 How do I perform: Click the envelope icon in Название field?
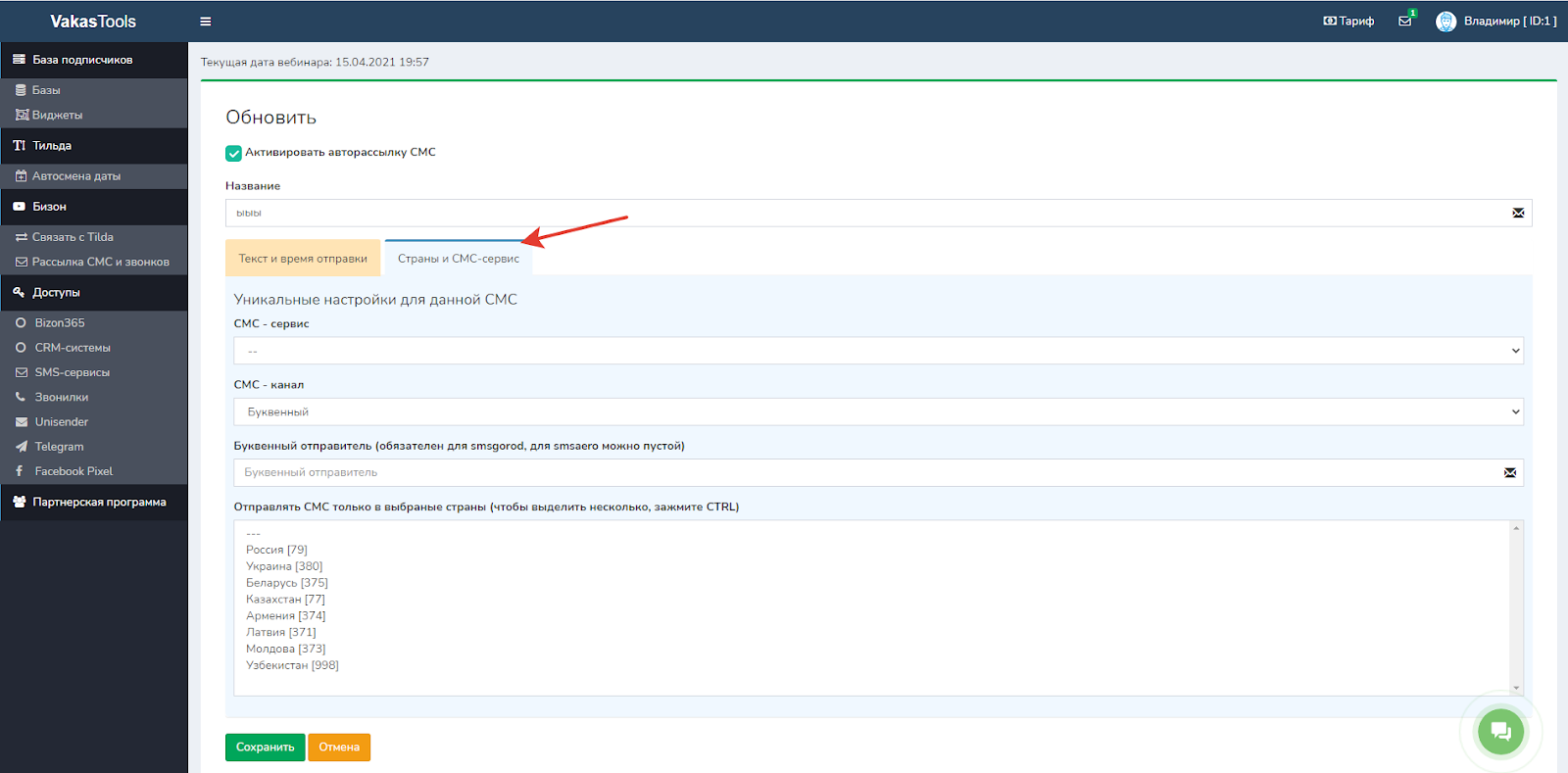click(1518, 214)
